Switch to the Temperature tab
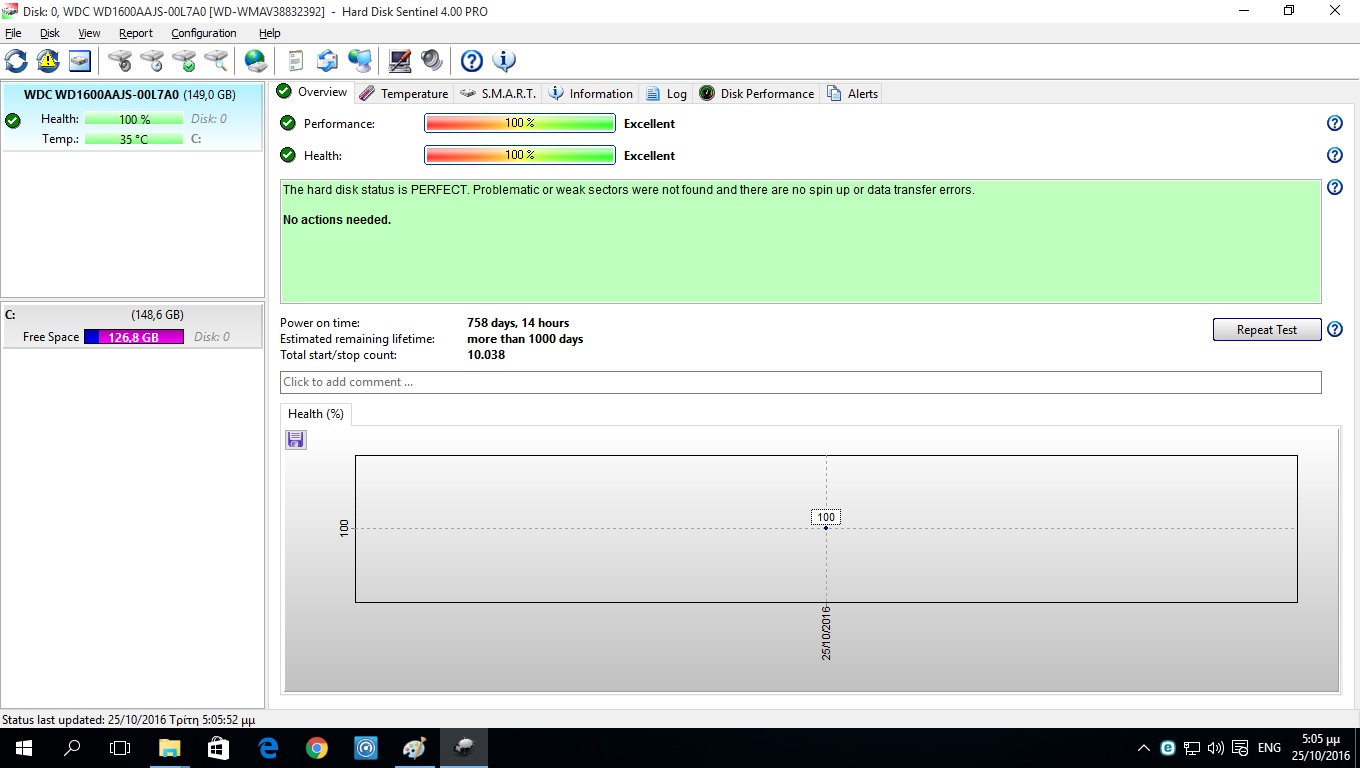Screen dimensions: 1360x768 [404, 94]
